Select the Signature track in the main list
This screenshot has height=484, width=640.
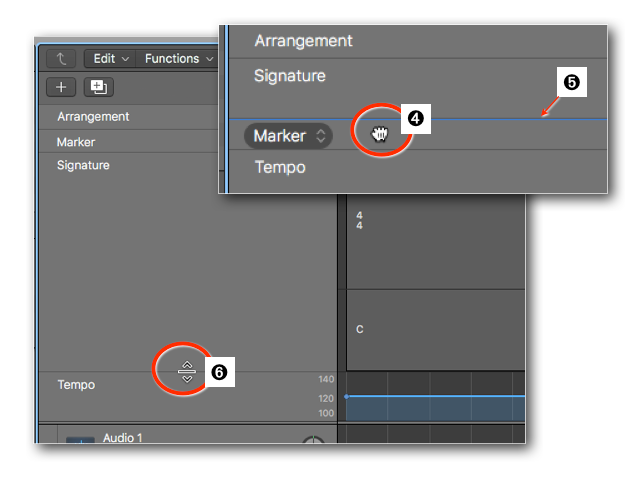(x=83, y=165)
